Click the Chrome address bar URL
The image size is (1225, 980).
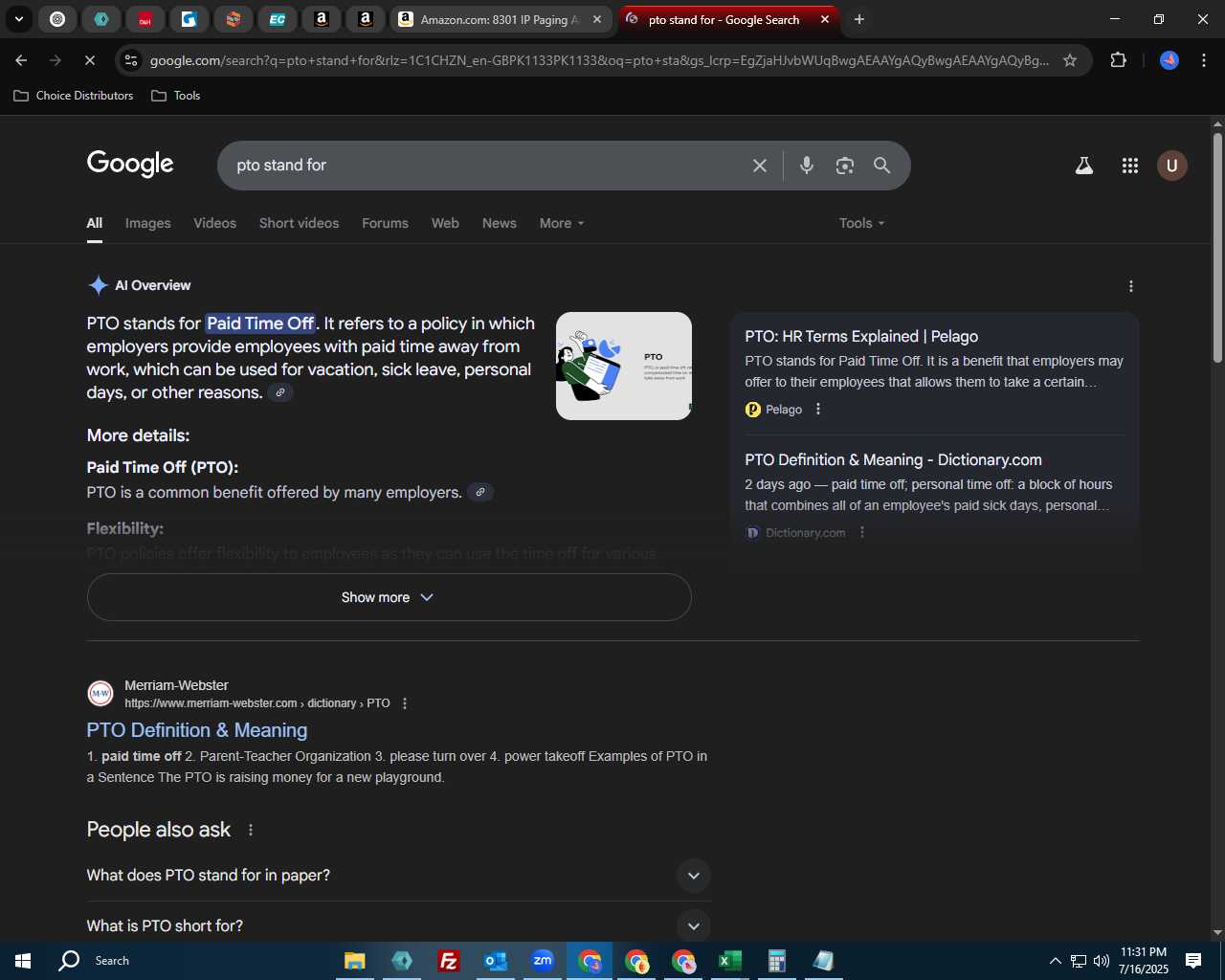599,60
